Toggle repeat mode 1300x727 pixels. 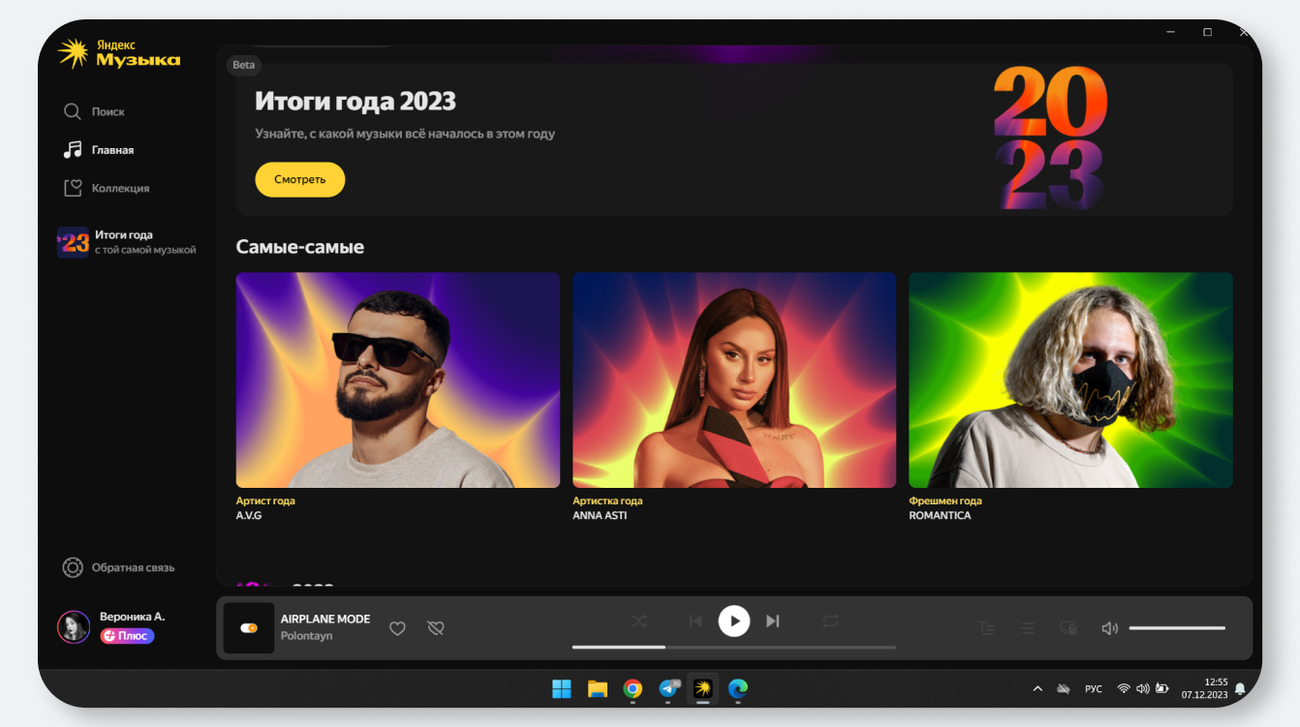click(x=830, y=621)
